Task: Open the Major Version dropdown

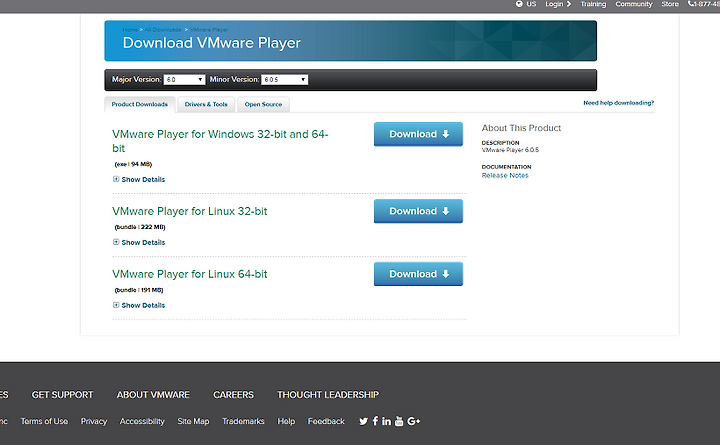Action: pyautogui.click(x=184, y=79)
